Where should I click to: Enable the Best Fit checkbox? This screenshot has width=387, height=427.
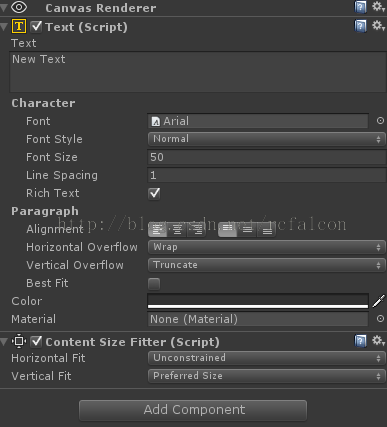(154, 284)
